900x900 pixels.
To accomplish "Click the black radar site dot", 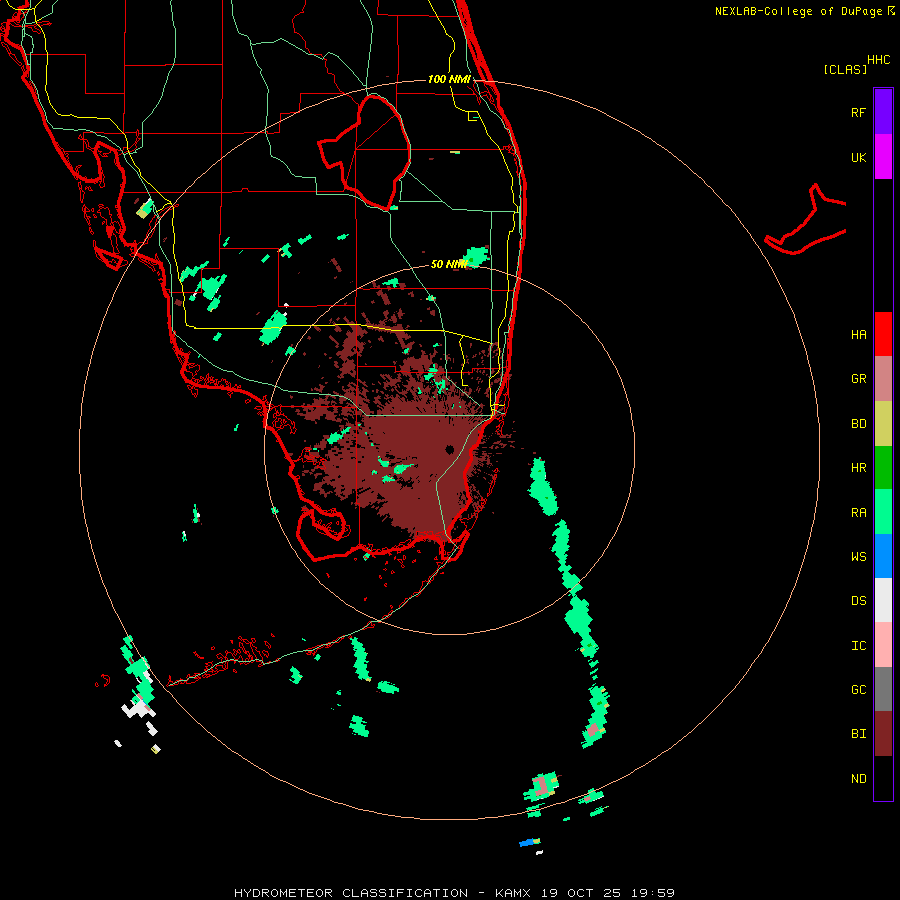I will pos(450,449).
